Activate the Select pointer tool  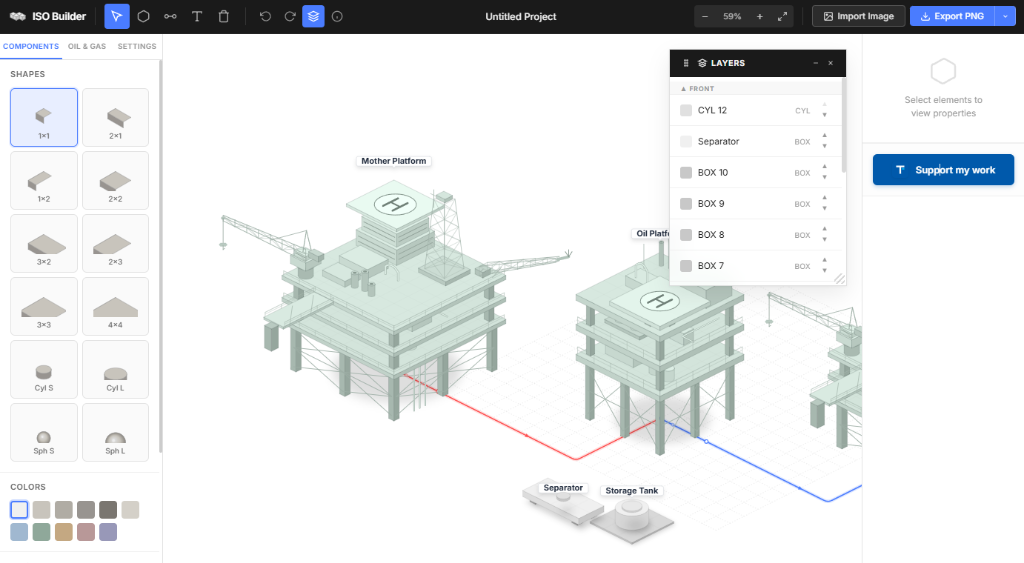point(117,16)
